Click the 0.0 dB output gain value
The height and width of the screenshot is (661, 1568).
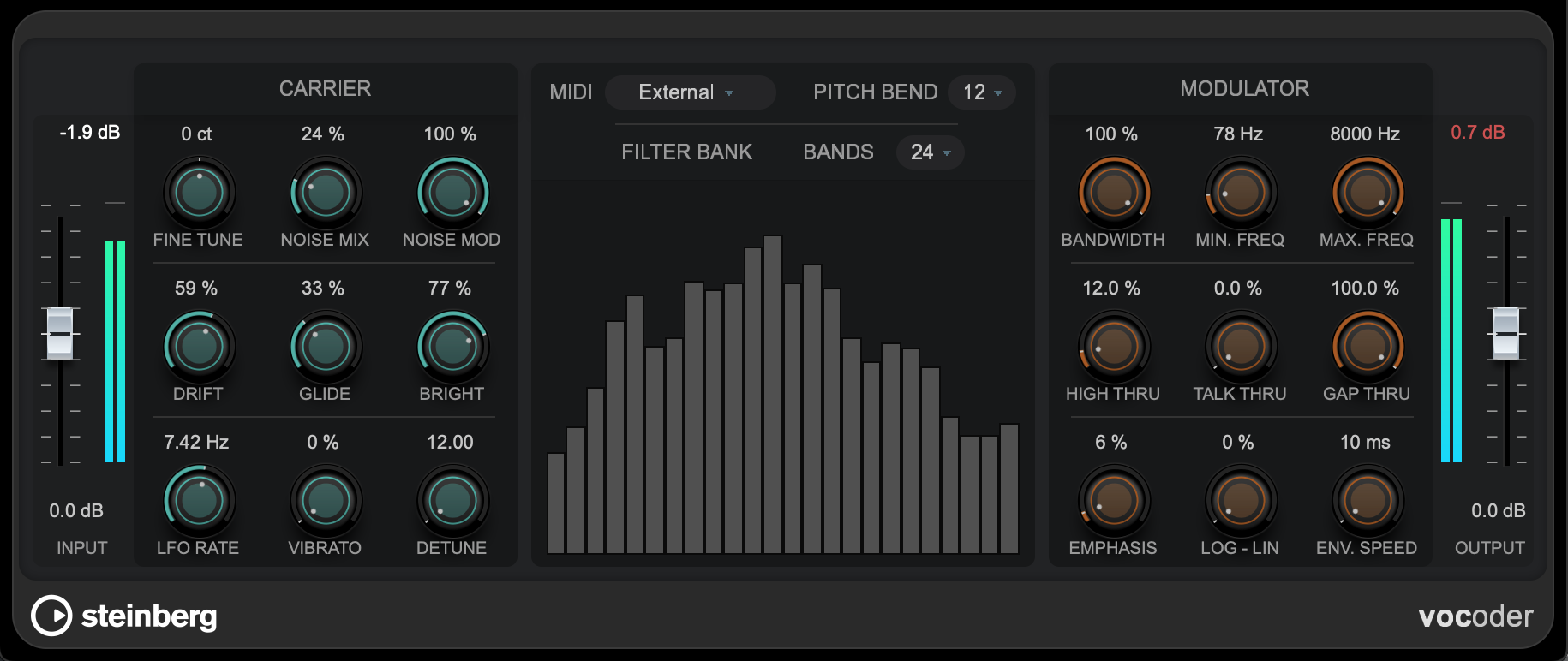(1499, 510)
